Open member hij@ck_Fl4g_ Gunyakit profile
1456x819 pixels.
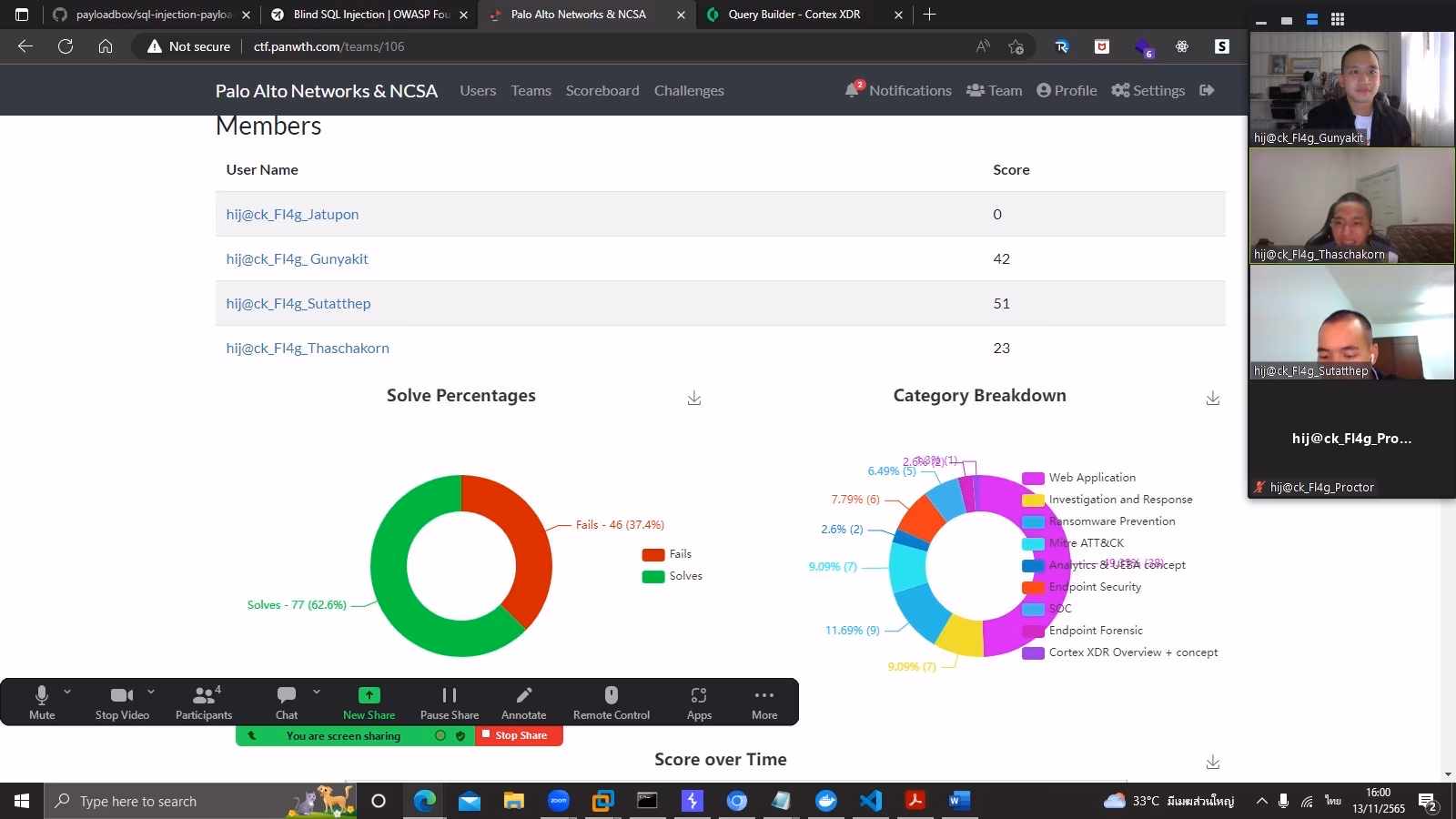pos(297,258)
